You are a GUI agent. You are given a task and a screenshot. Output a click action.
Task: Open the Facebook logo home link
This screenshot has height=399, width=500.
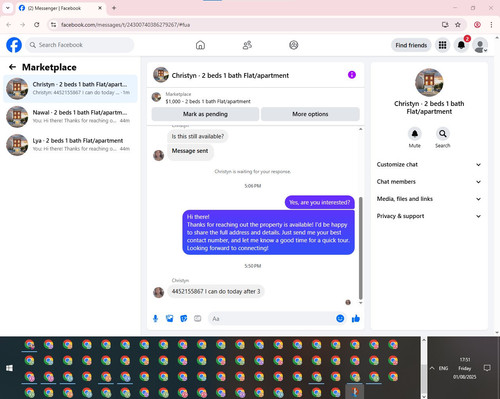(14, 45)
